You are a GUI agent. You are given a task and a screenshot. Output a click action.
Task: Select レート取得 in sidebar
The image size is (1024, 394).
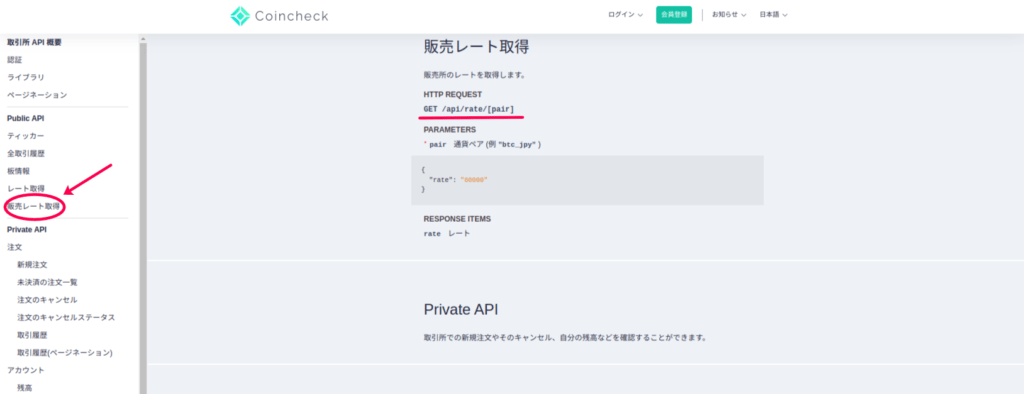(26, 188)
